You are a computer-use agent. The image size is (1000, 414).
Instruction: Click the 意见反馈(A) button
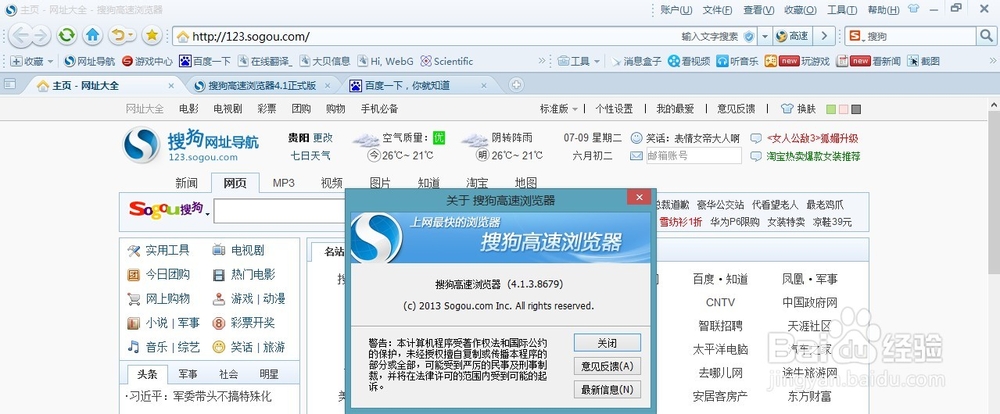click(607, 366)
